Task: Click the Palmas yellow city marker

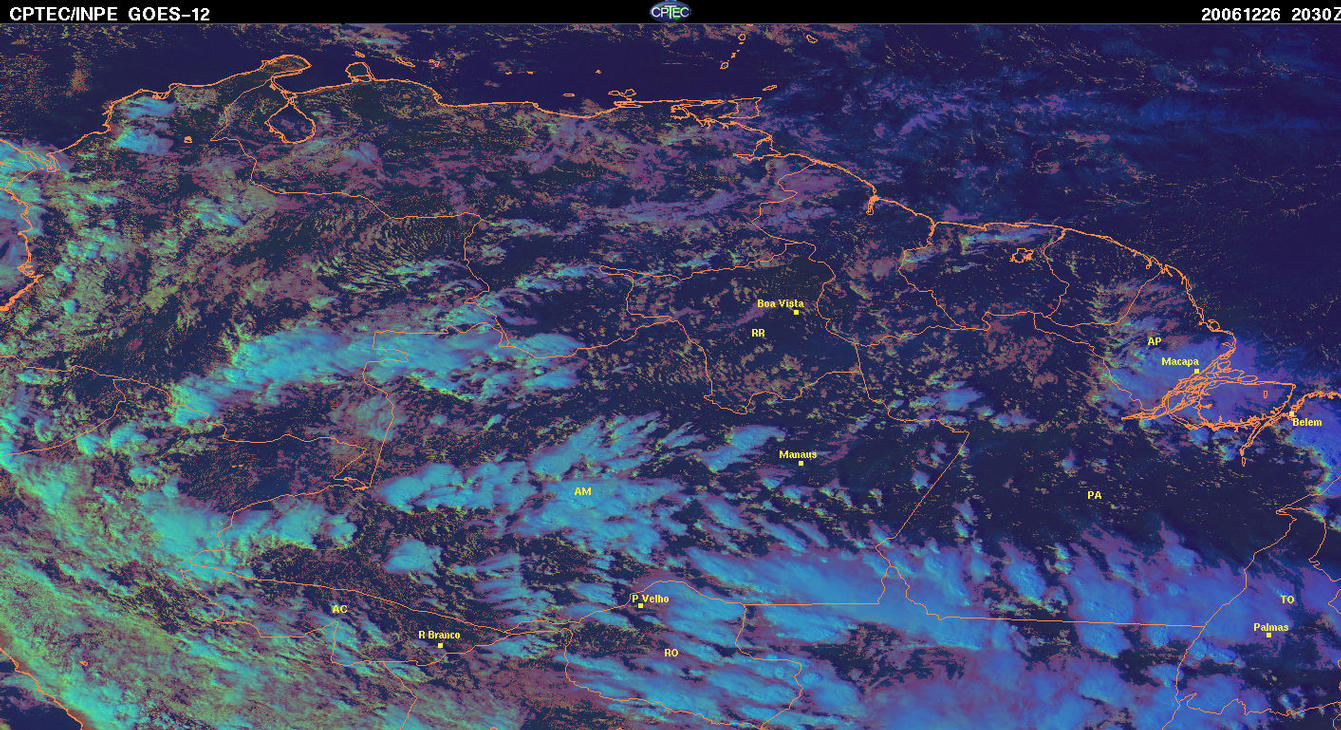Action: [1268, 635]
